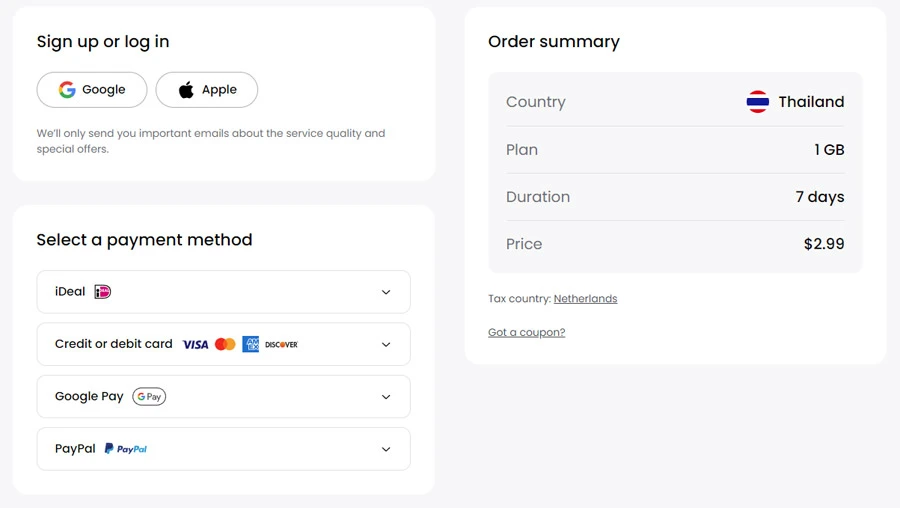
Task: Select Credit or debit card label
Action: point(114,344)
